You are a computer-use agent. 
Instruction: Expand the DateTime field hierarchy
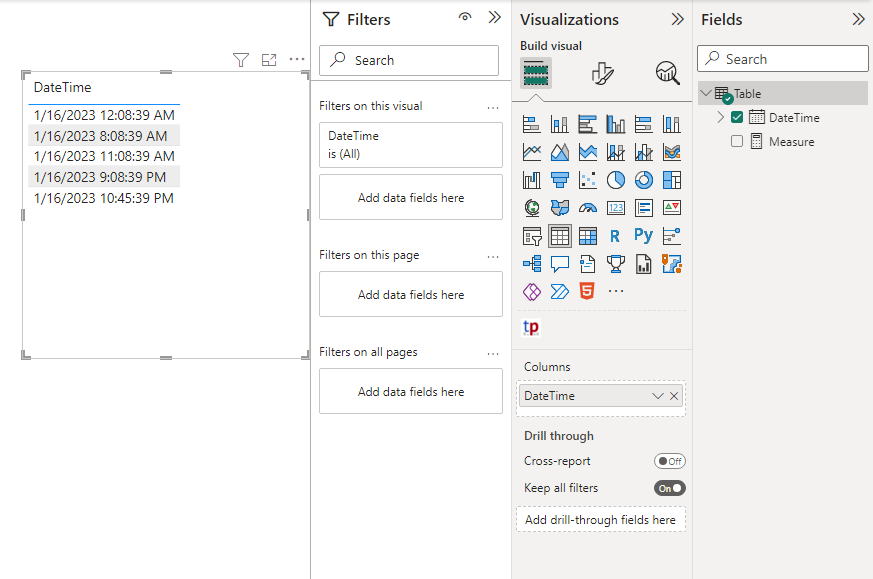click(720, 117)
